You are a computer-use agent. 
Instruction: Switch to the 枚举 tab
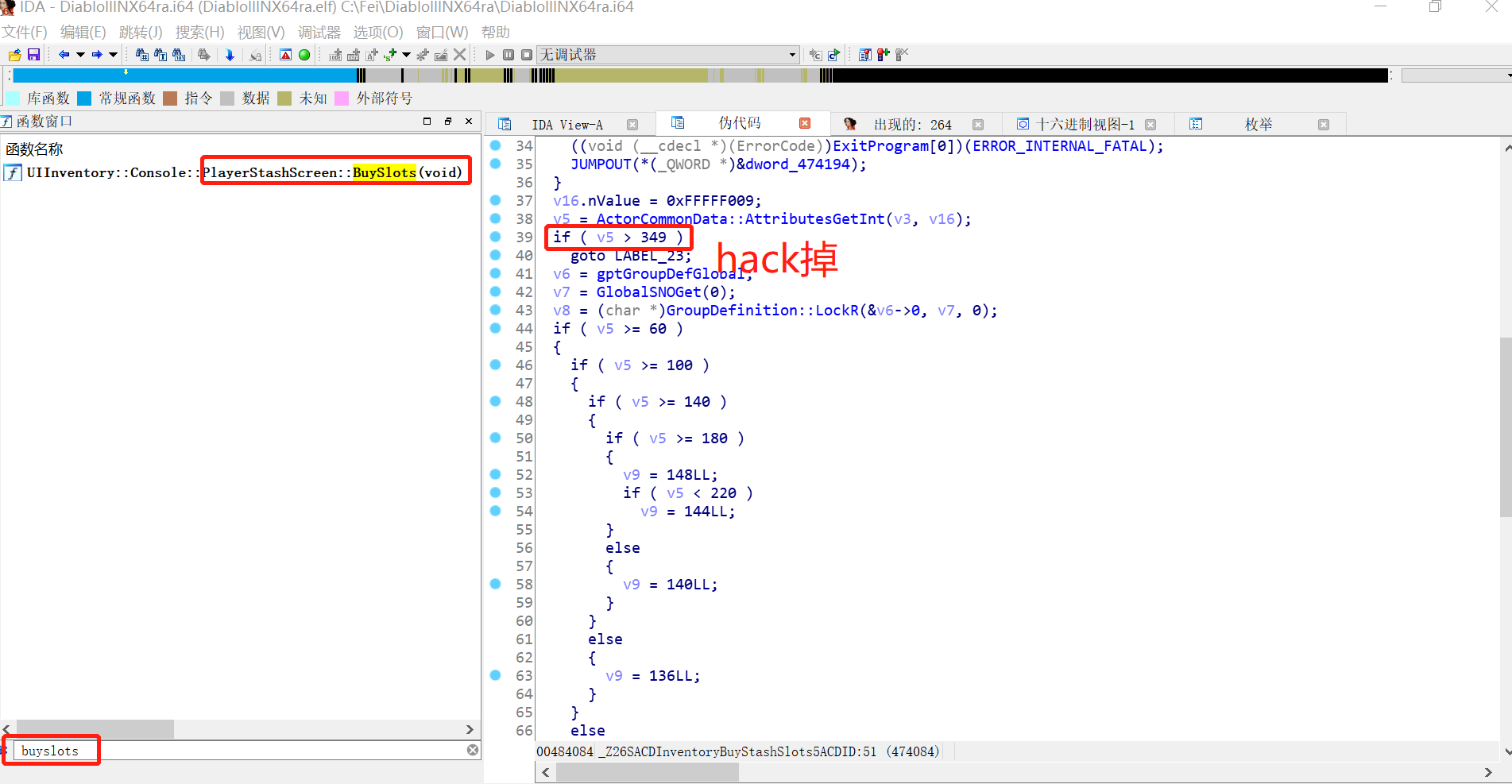tap(1259, 125)
